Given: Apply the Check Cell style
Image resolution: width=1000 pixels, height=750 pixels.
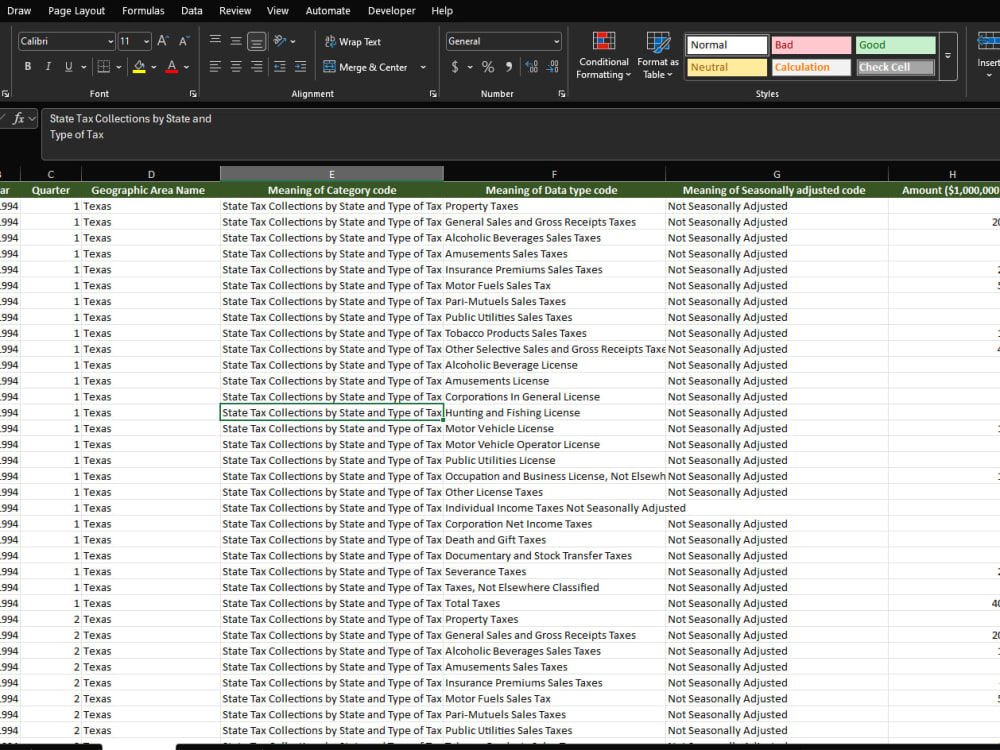Looking at the screenshot, I should tap(895, 67).
